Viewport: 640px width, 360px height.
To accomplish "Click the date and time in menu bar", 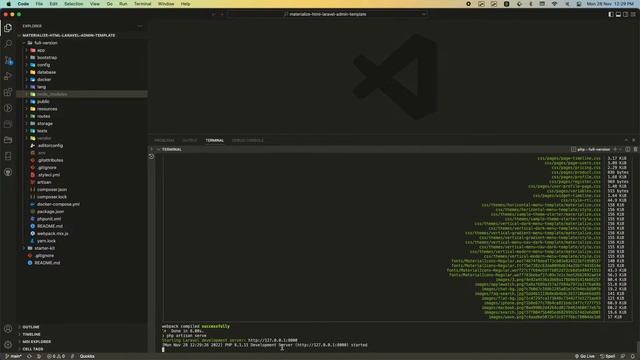I will (x=610, y=4).
